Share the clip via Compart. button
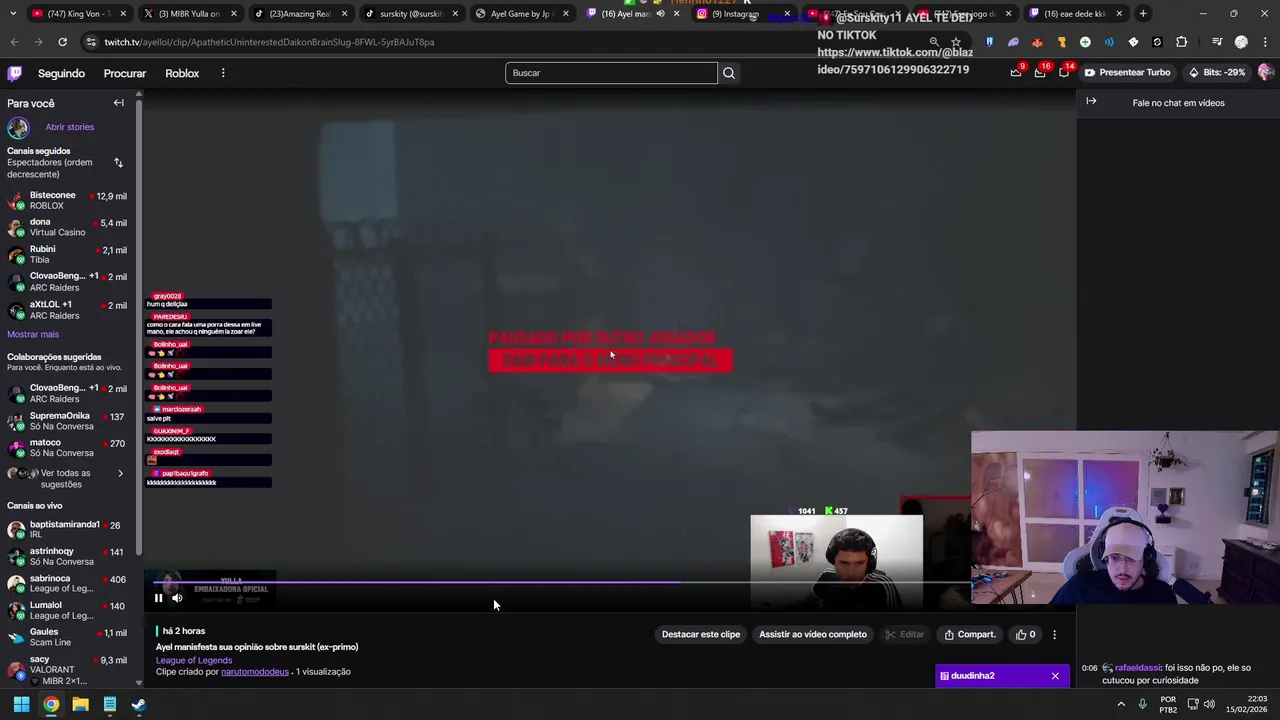Viewport: 1280px width, 720px height. coord(970,634)
